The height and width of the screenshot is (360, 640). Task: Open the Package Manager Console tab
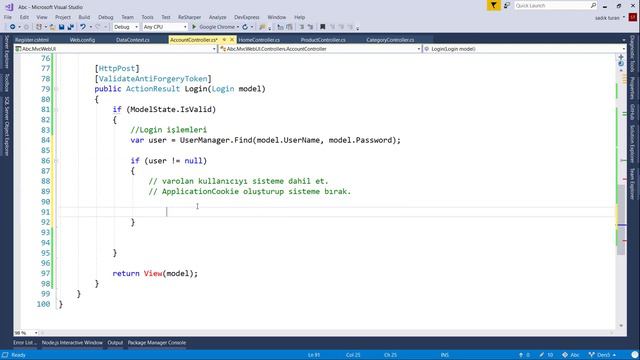click(157, 343)
